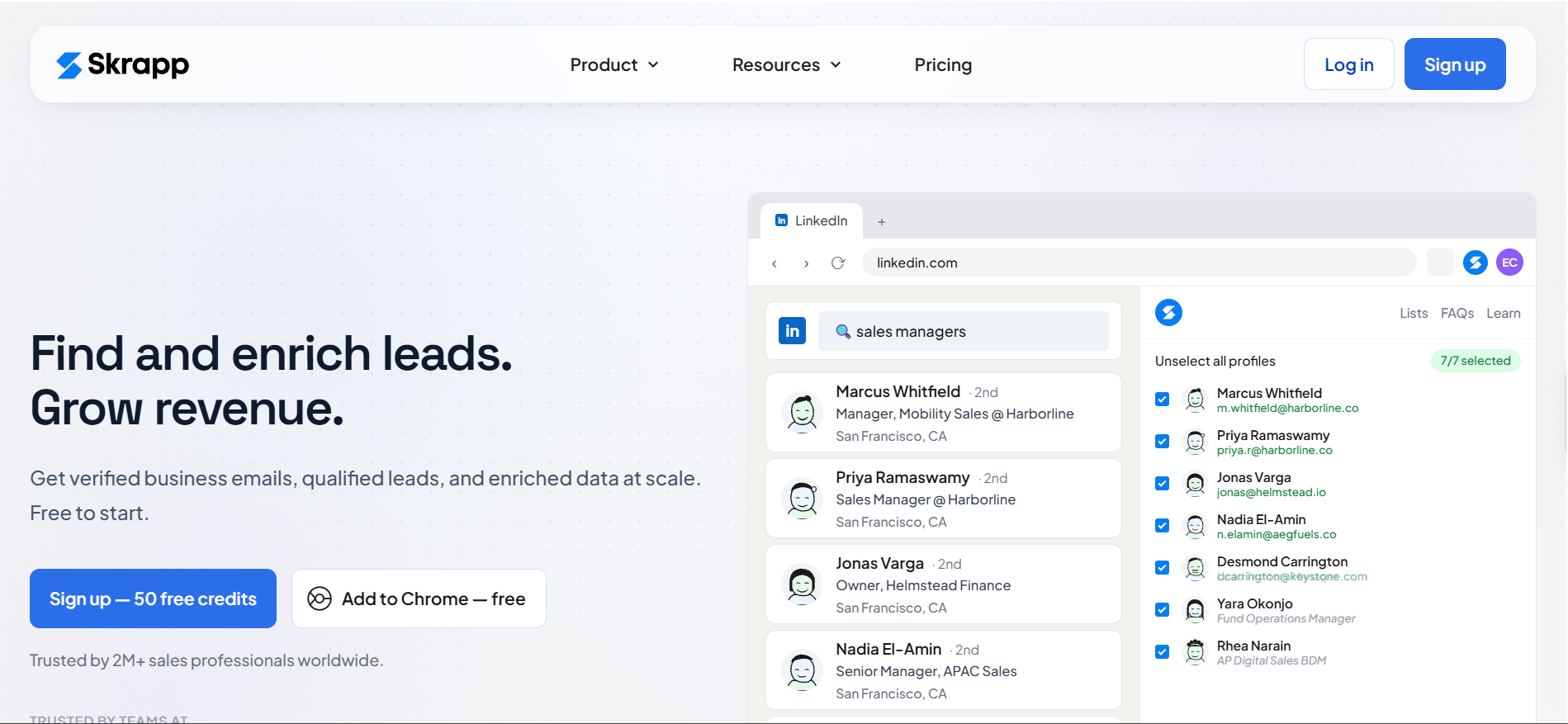Click Jonas Varga's avatar in LinkedIn results

[802, 584]
